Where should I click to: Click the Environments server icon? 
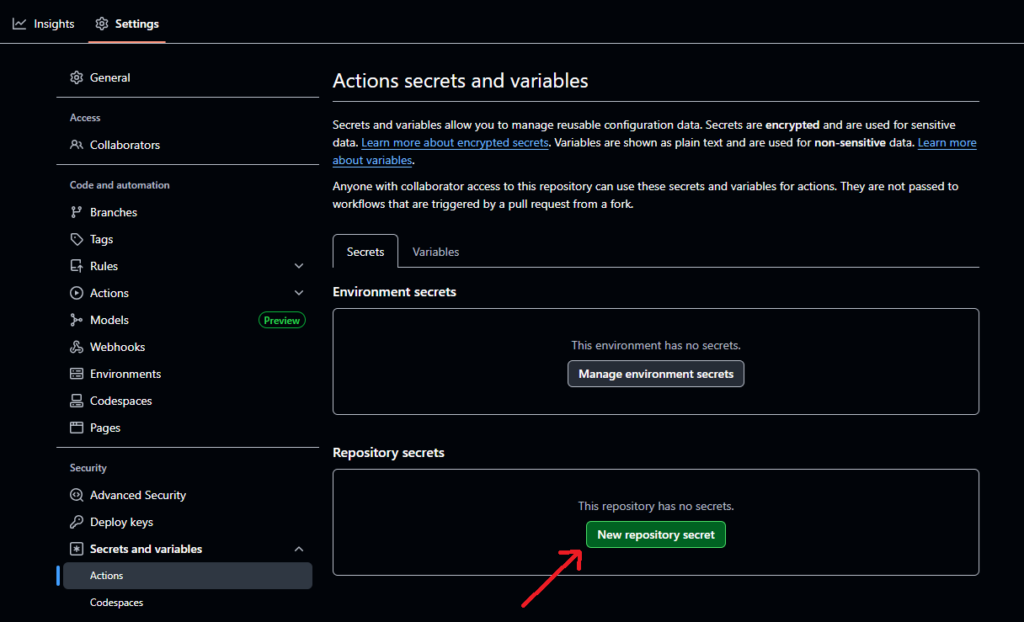click(x=77, y=374)
